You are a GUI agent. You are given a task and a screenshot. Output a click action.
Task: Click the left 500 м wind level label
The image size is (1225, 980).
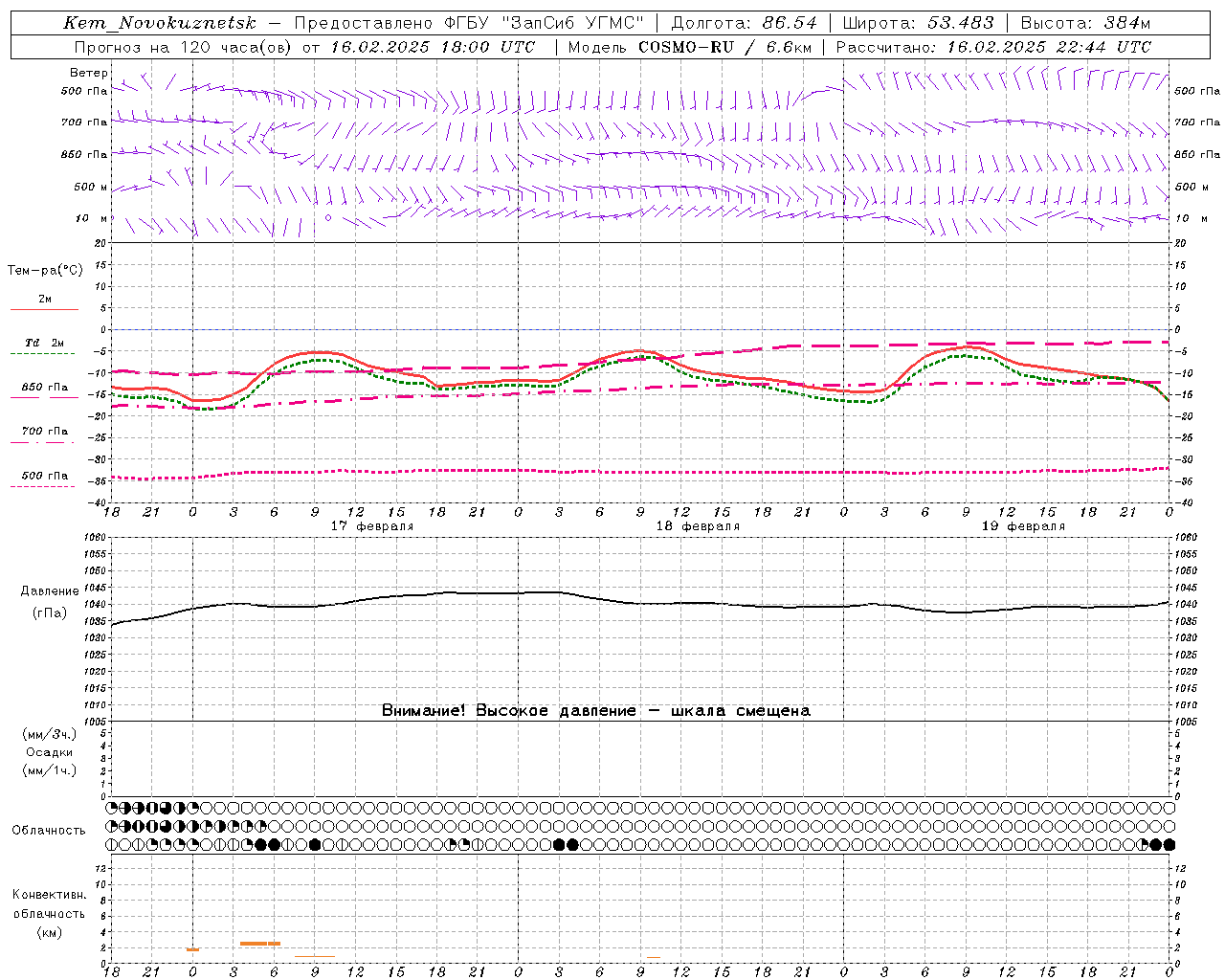pyautogui.click(x=91, y=187)
